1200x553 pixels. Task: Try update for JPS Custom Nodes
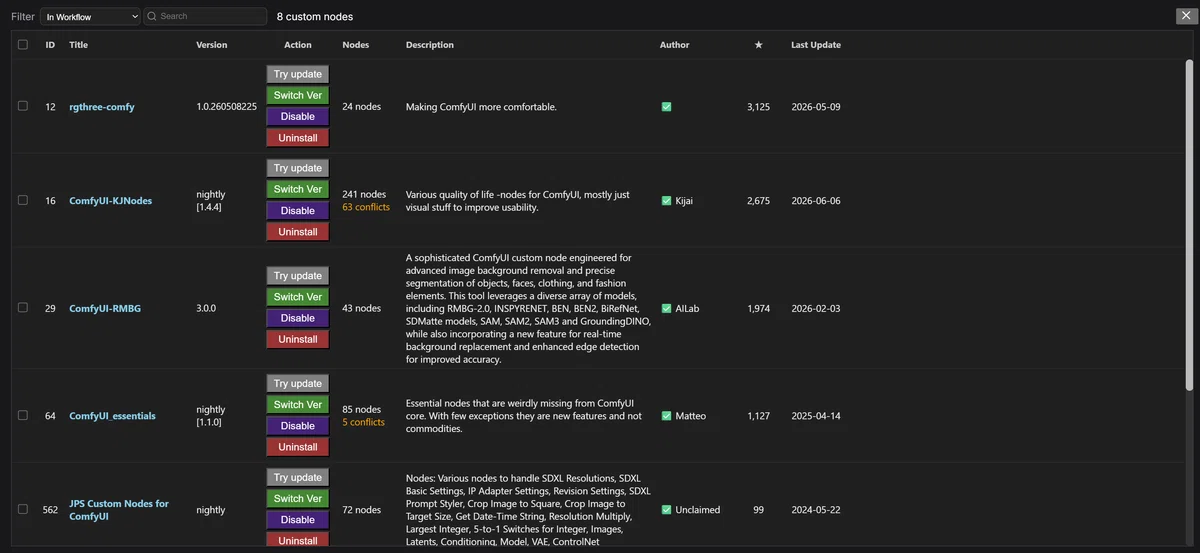click(x=298, y=478)
